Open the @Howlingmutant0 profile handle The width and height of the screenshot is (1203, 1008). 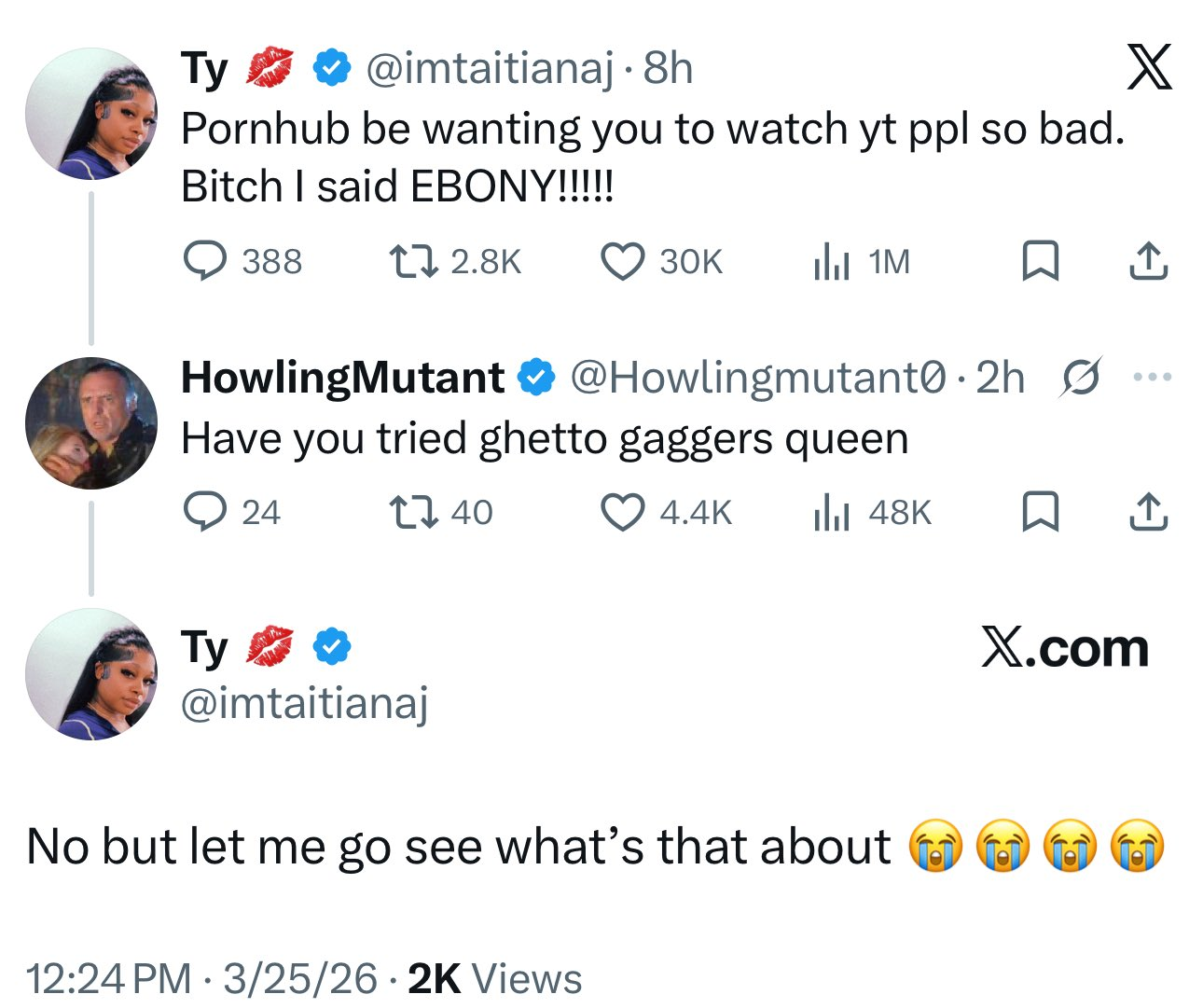pos(757,378)
